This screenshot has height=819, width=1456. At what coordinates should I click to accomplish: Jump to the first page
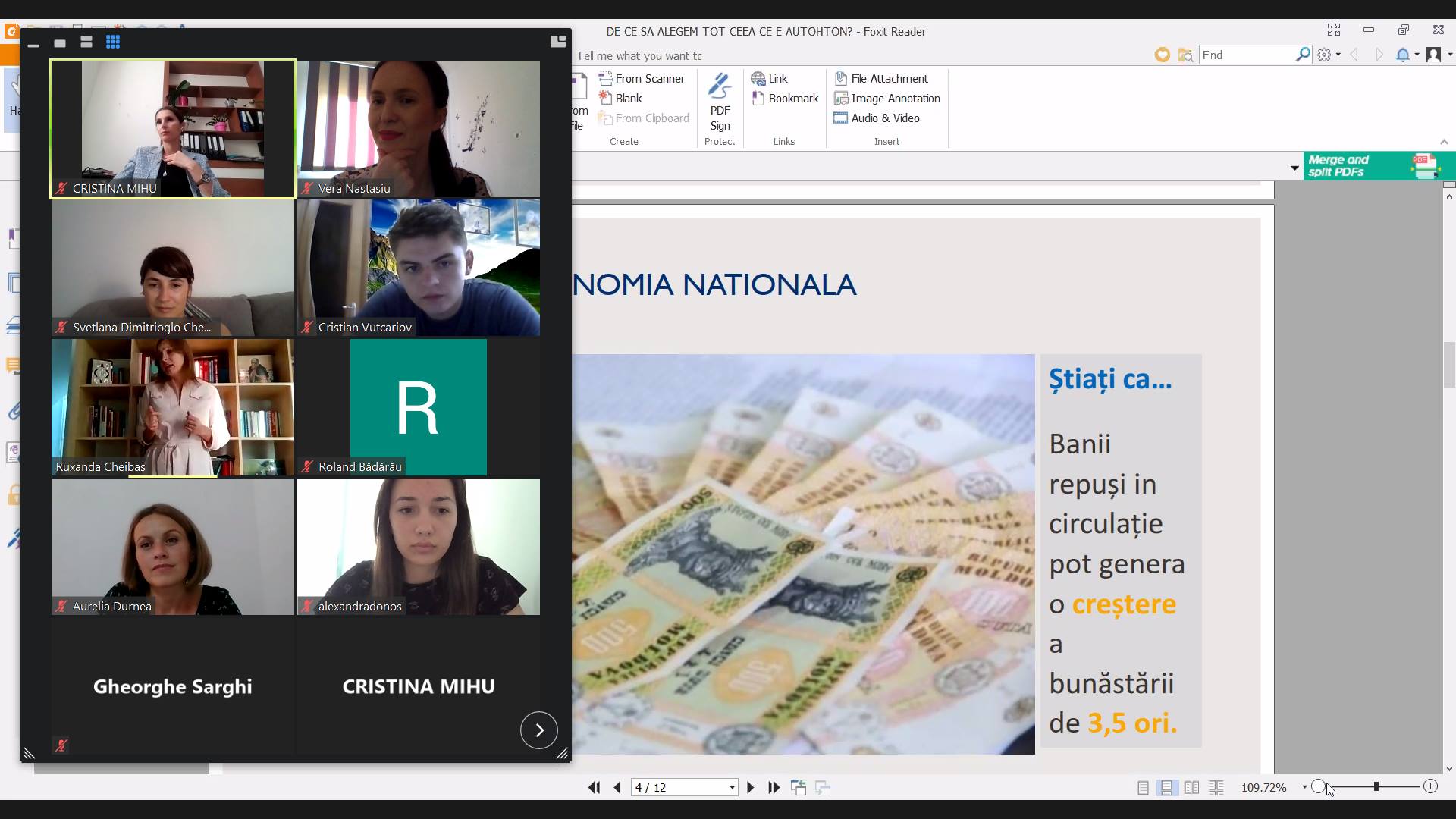click(x=595, y=788)
